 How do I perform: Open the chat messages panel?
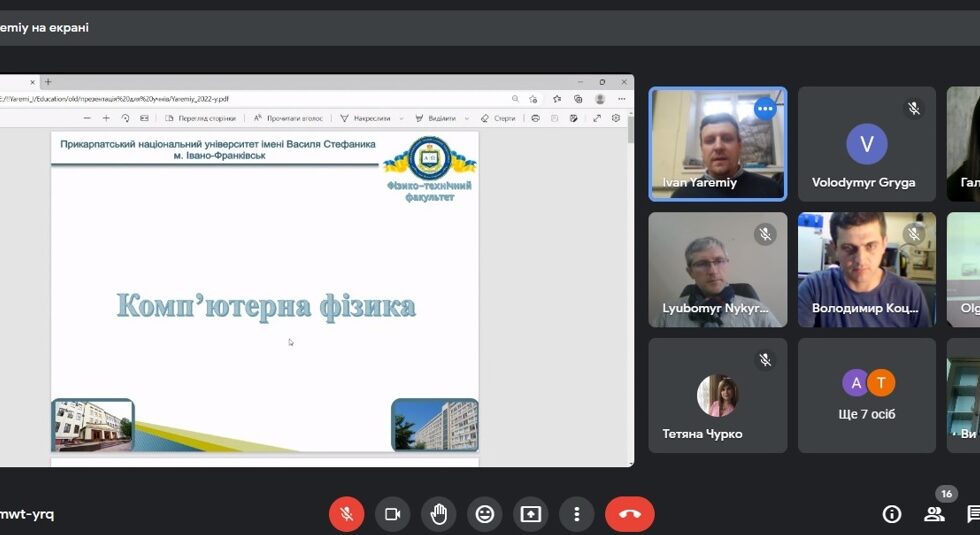(x=973, y=514)
